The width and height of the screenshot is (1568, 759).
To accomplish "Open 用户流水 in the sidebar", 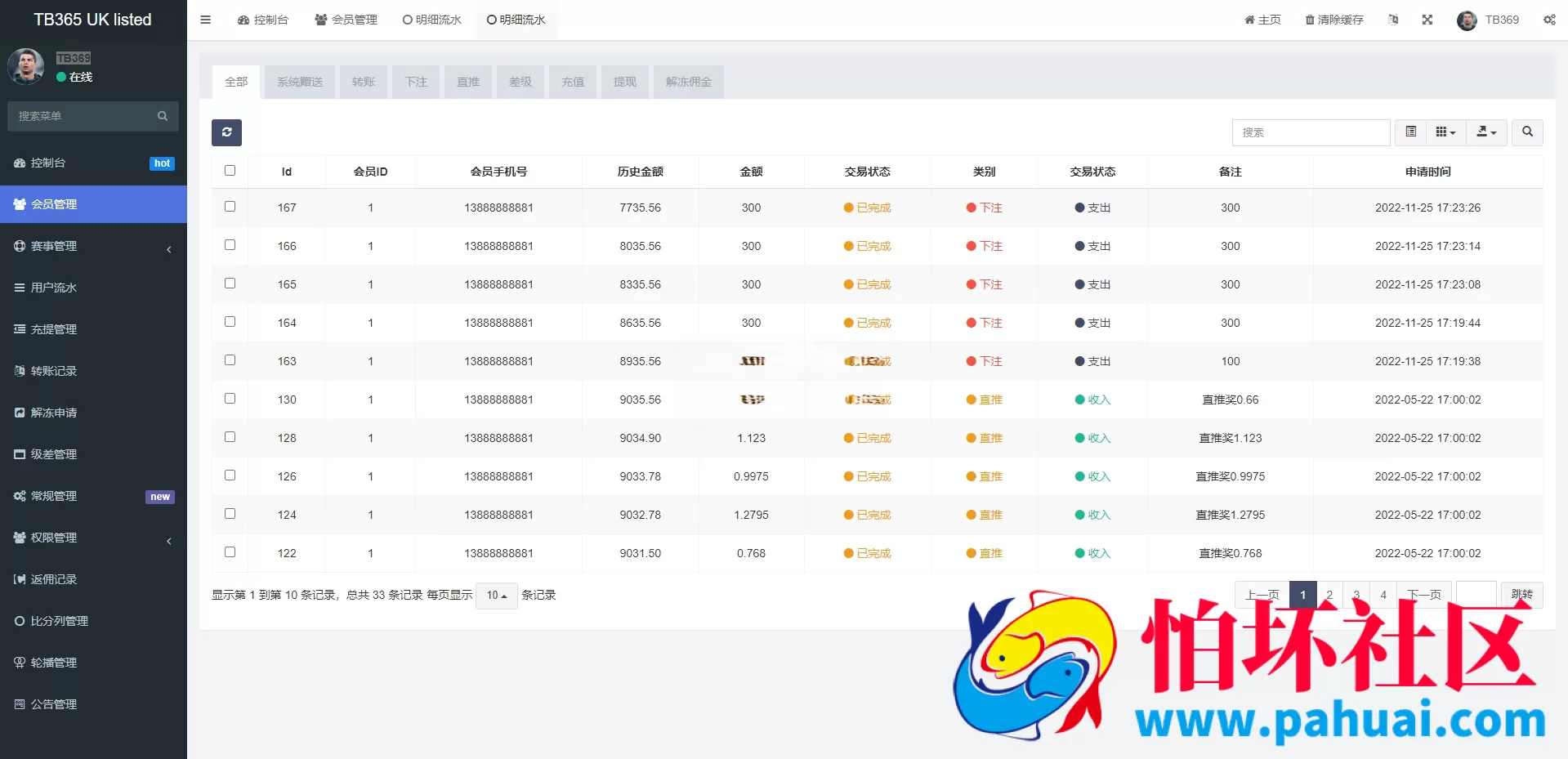I will point(93,288).
